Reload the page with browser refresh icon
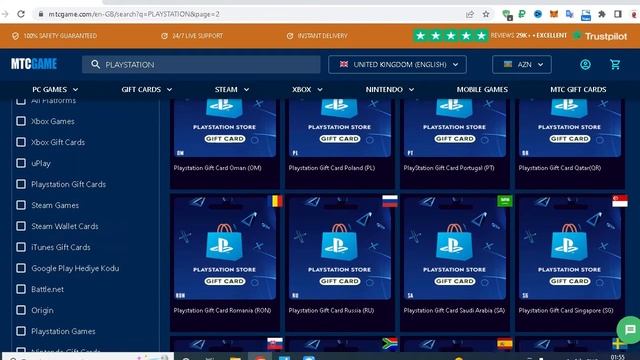Viewport: 640px width, 360px height. pos(21,14)
